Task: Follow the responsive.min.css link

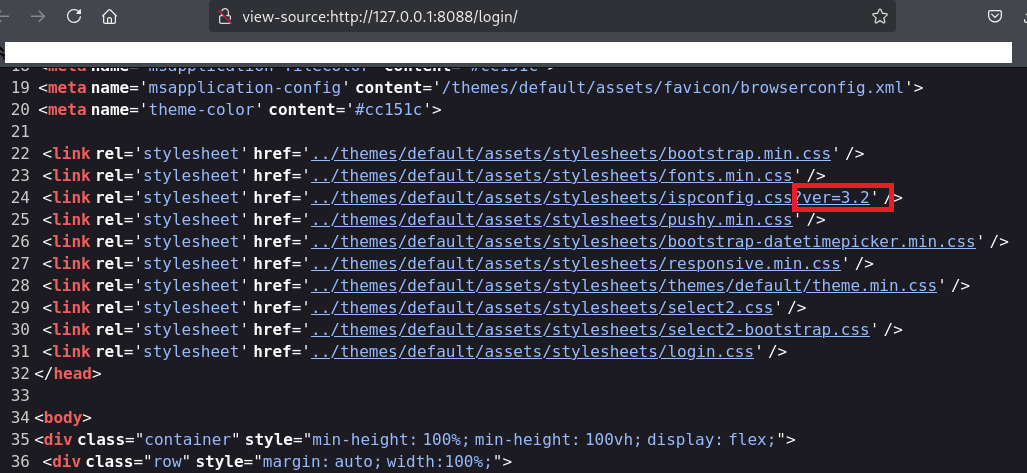Action: [574, 264]
